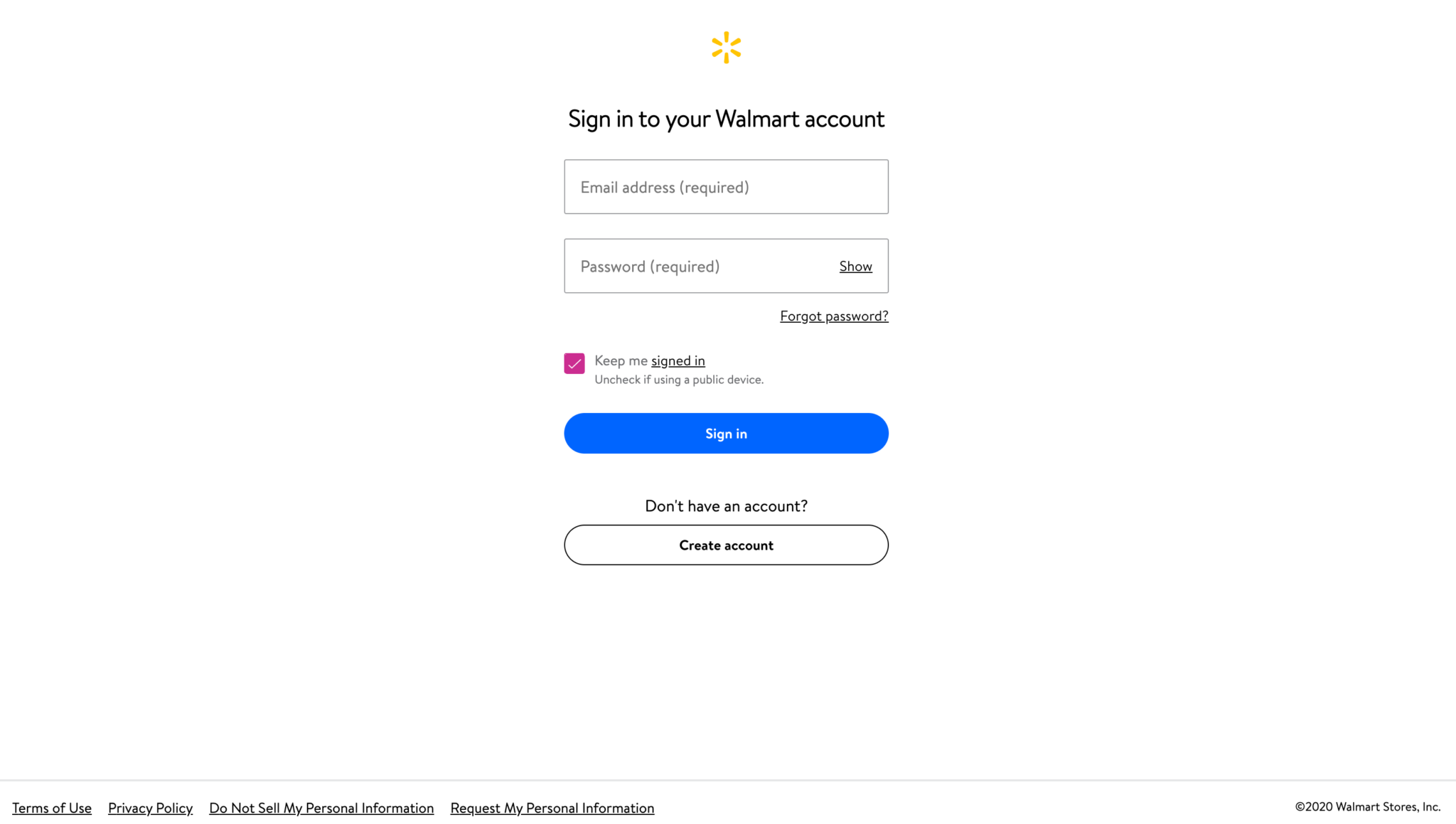Click the 'Don't have an account?' text

click(726, 505)
